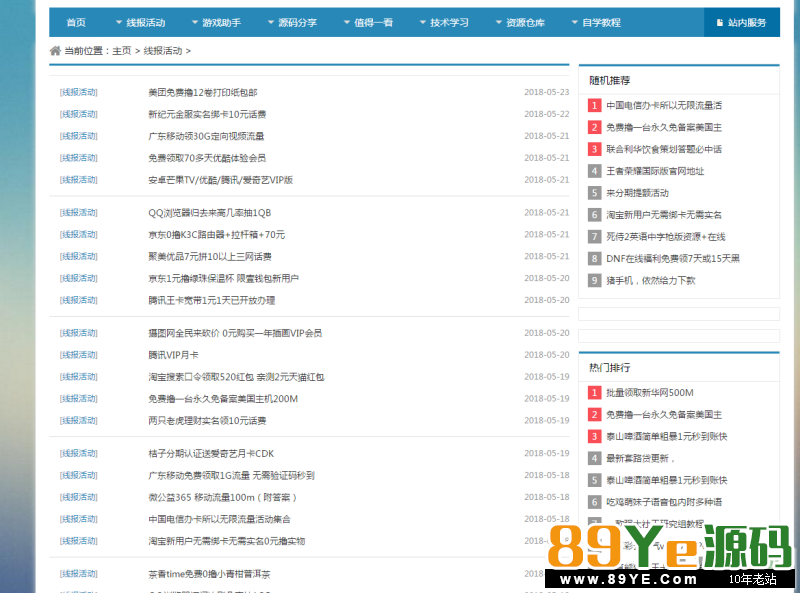Viewport: 800px width, 593px height.
Task: Open article 腾讯VIP月卡
Action: (x=173, y=355)
